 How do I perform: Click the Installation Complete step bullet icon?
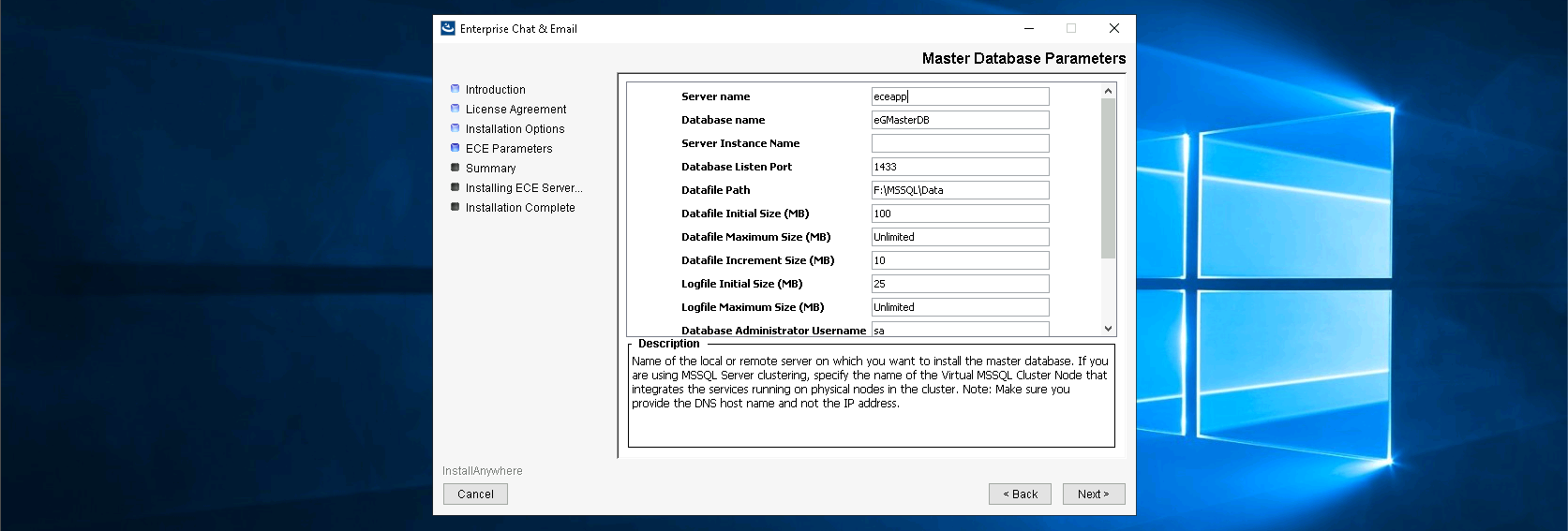pos(455,207)
